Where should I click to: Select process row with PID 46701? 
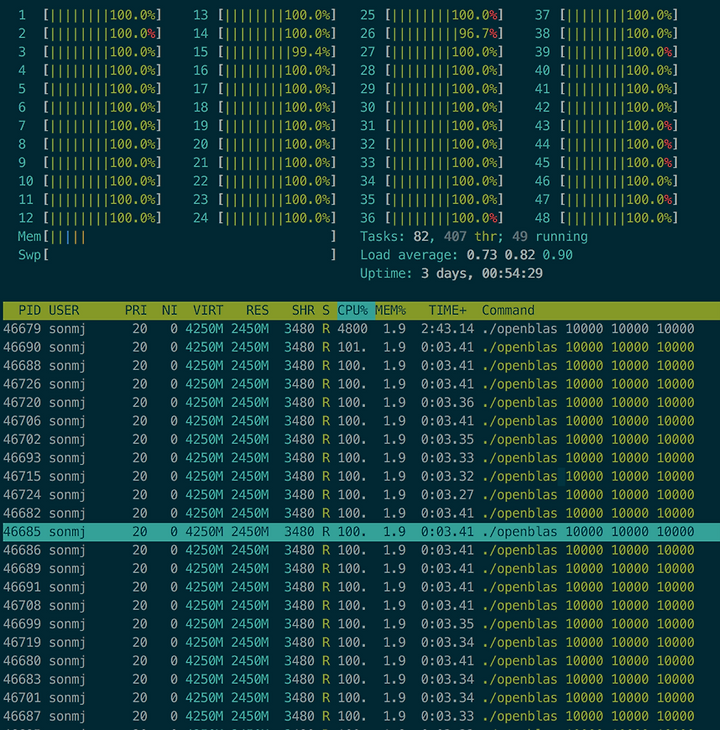360,697
